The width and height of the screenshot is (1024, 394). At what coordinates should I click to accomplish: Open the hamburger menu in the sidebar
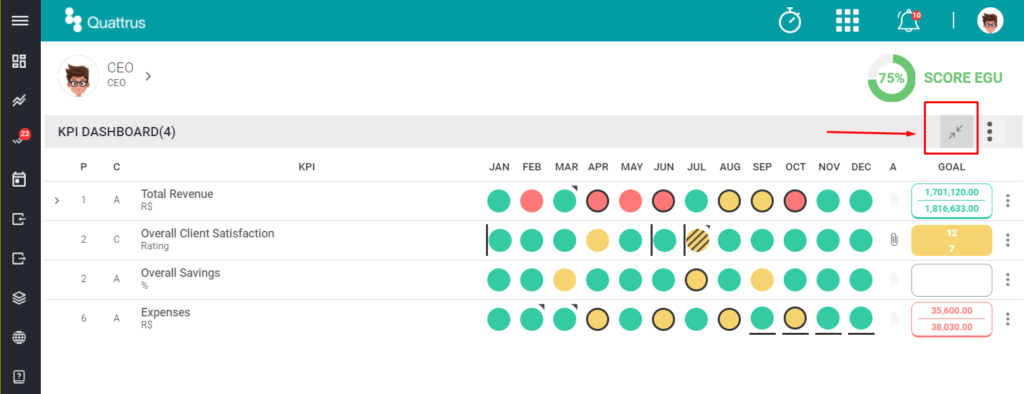pos(20,21)
